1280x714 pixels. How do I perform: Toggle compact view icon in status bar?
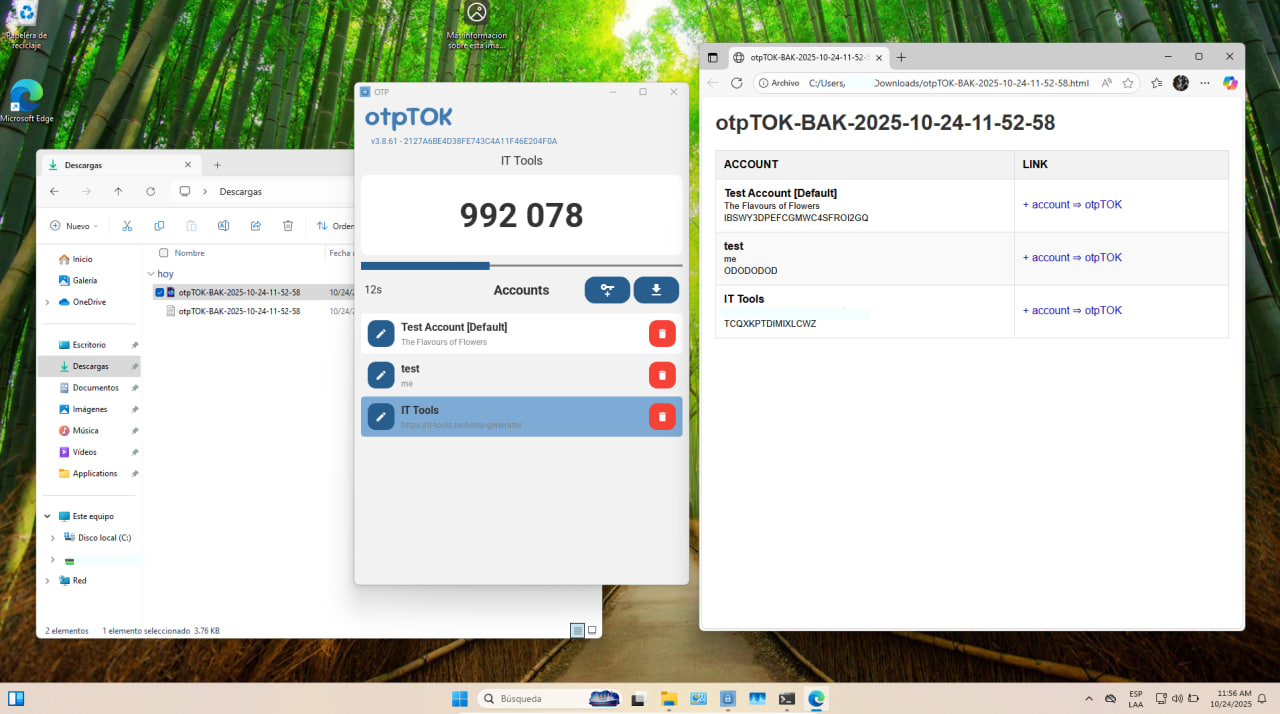pos(593,630)
